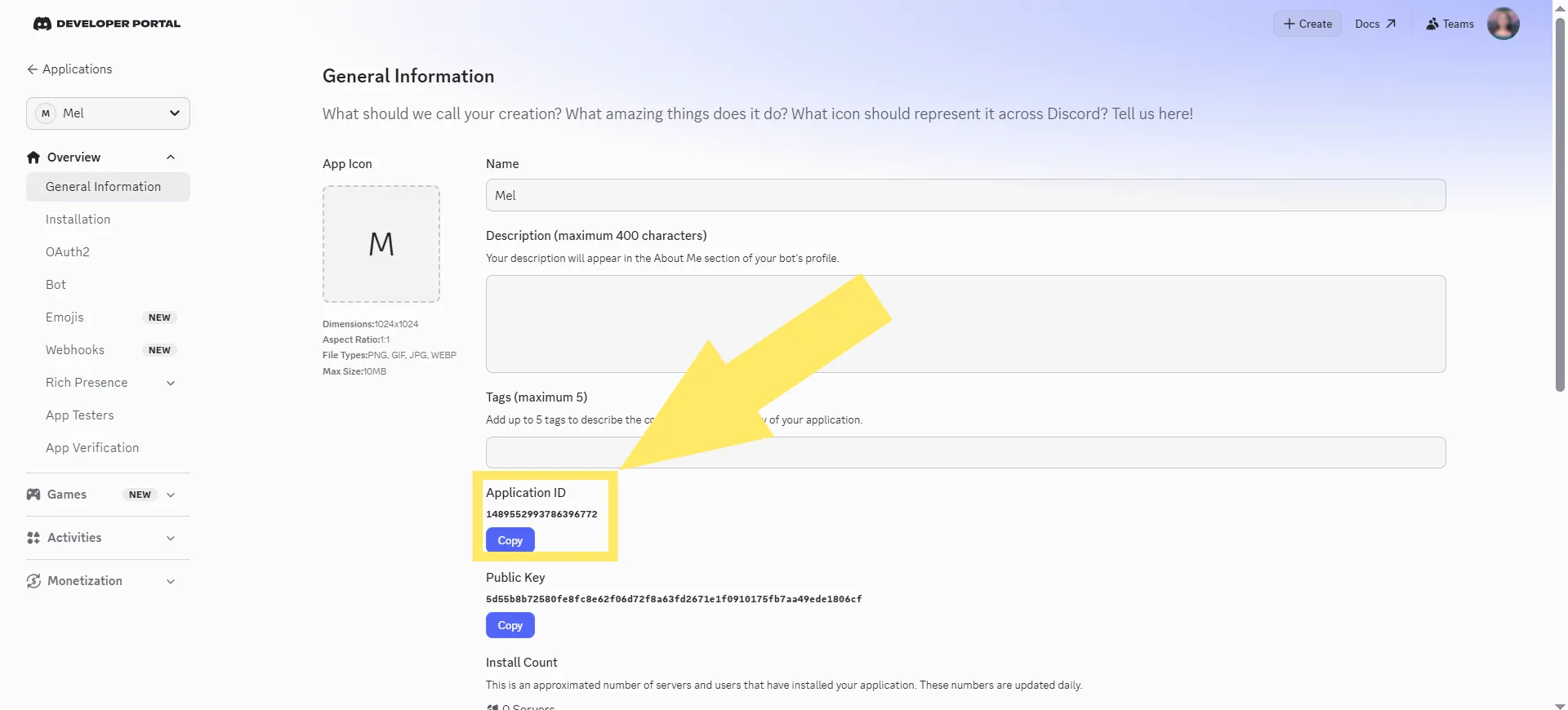Click the page vertical scrollbar
The height and width of the screenshot is (710, 1568).
[x=1560, y=204]
